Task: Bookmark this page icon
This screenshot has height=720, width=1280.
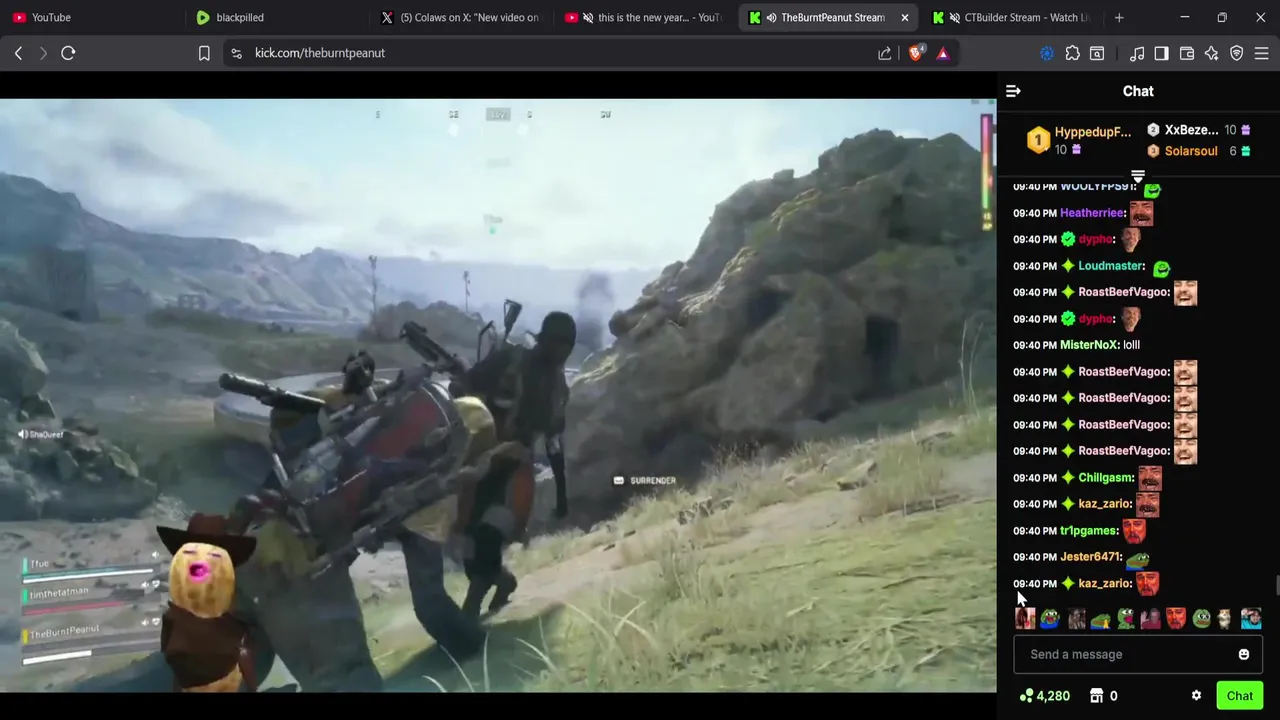Action: click(204, 53)
